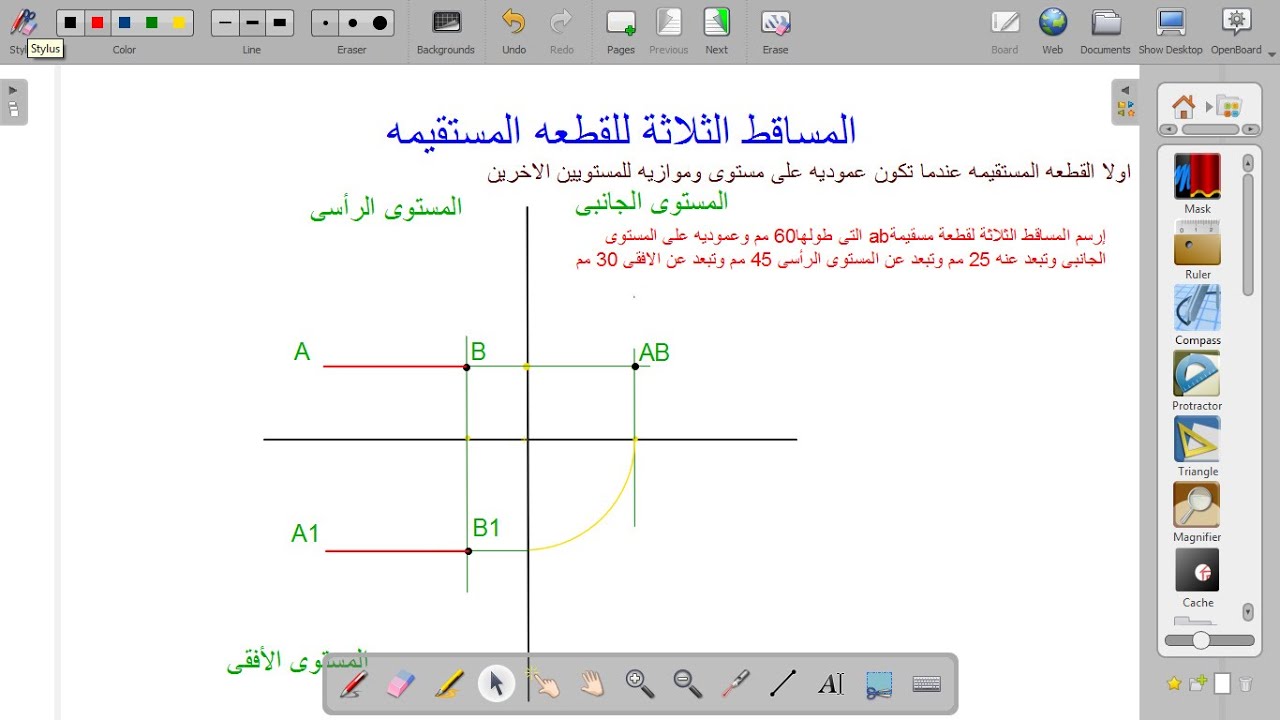Set thick line width
The image size is (1280, 720).
coord(280,22)
